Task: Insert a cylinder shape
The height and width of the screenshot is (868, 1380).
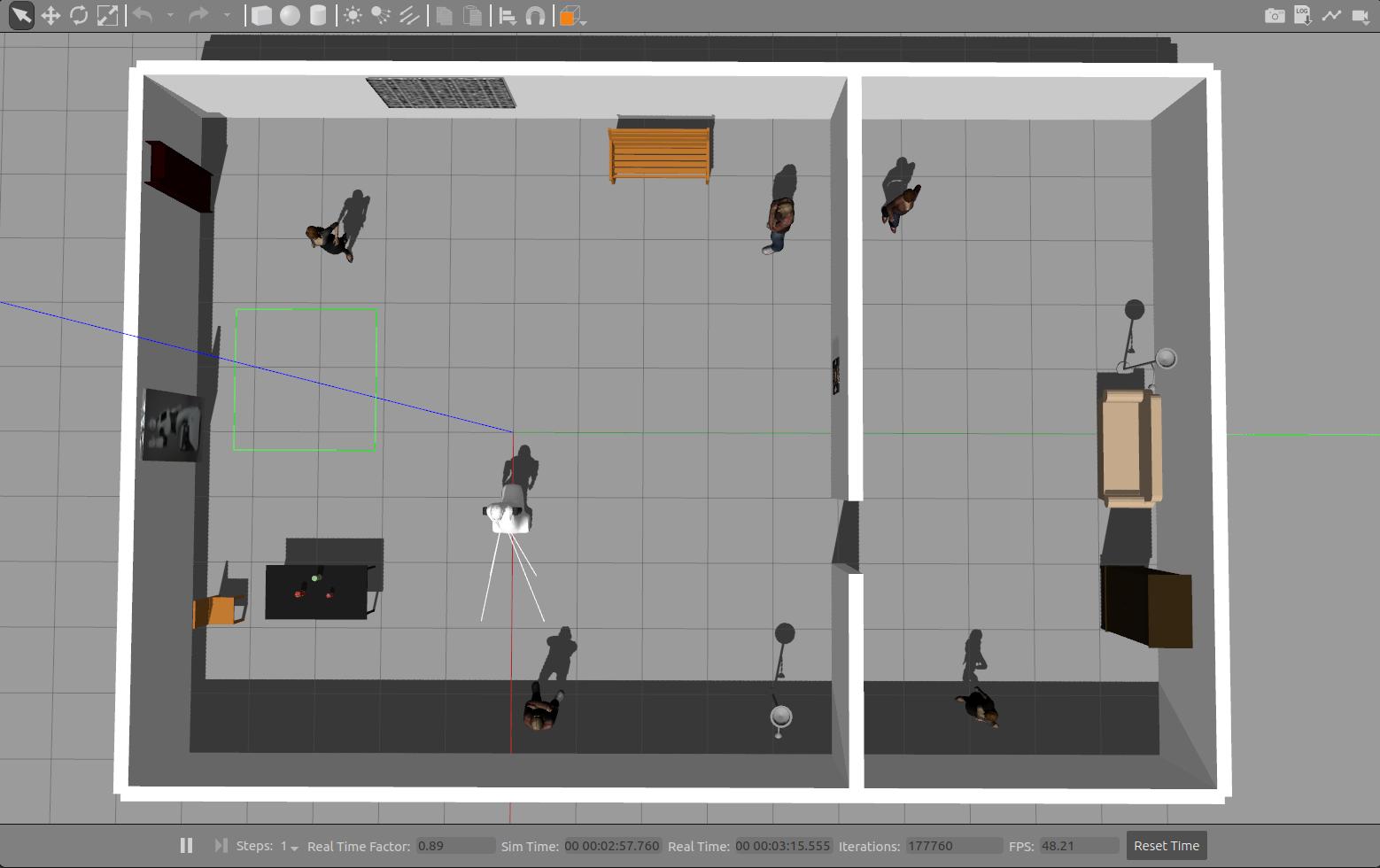Action: pos(318,16)
